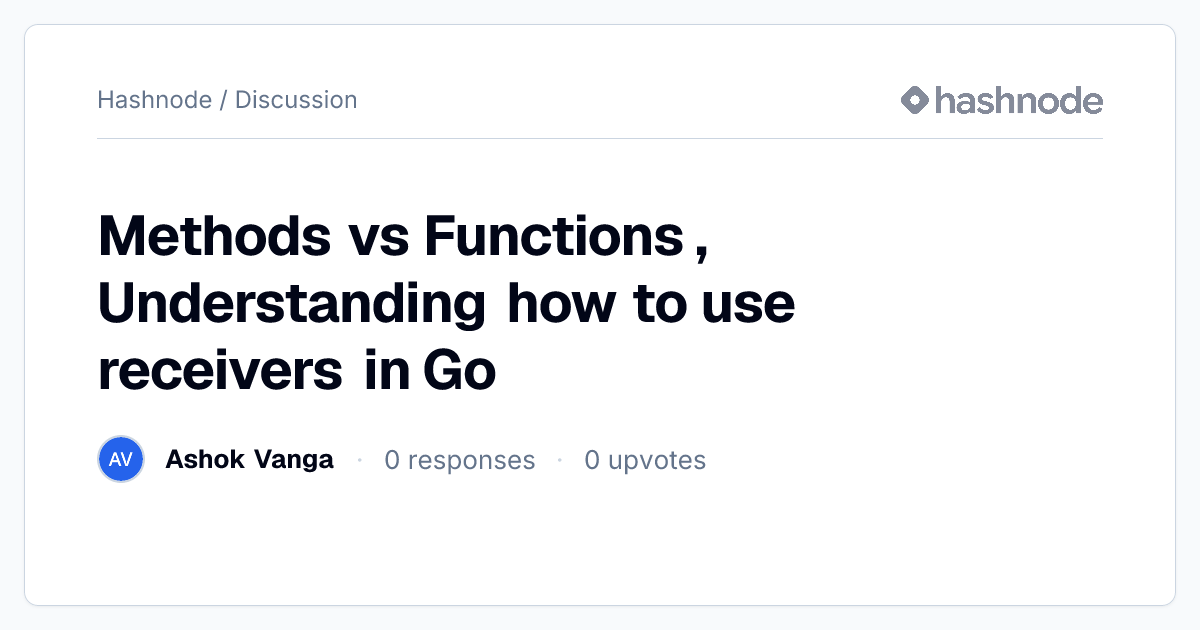Click dot separator after author name
The image size is (1200, 630).
click(359, 461)
